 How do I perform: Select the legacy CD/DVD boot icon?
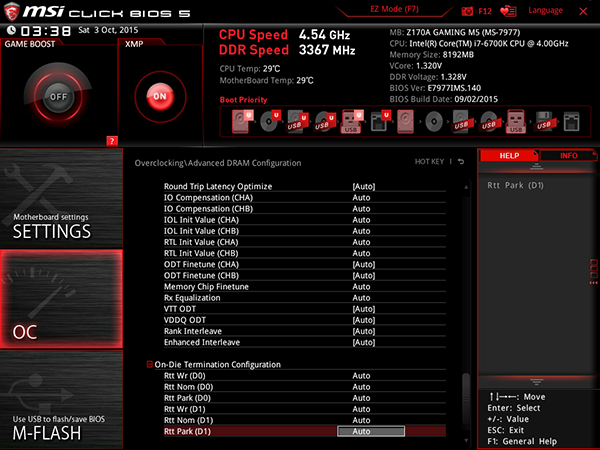coord(434,122)
